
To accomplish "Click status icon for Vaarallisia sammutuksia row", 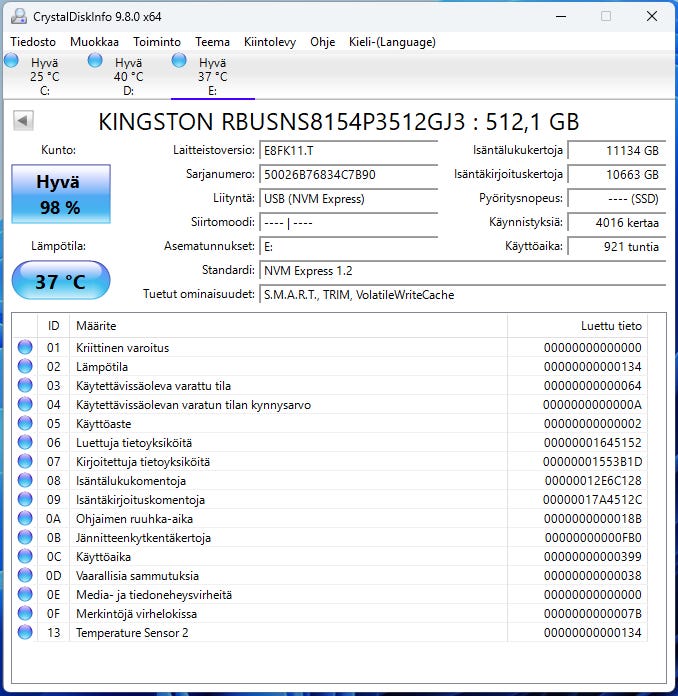I will tap(25, 575).
